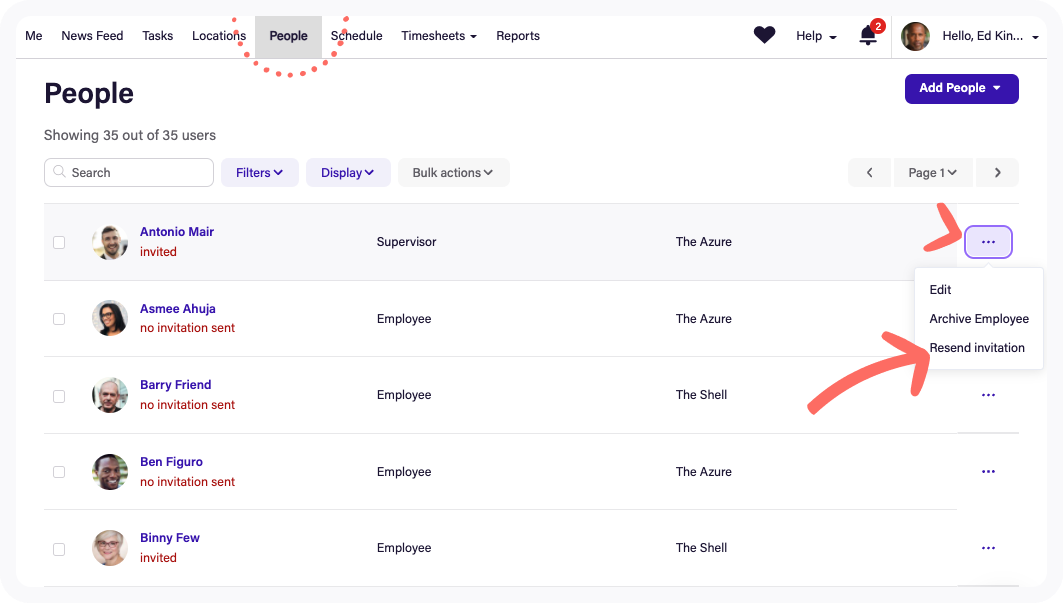Viewport: 1063px width, 603px height.
Task: Open the notifications bell icon
Action: pyautogui.click(x=868, y=36)
